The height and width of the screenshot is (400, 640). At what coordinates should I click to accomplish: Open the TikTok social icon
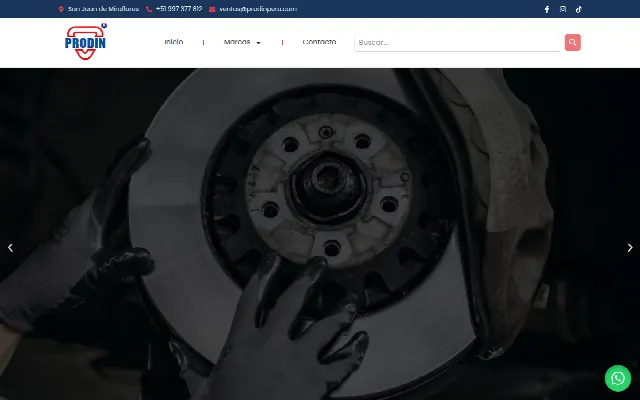(x=579, y=9)
